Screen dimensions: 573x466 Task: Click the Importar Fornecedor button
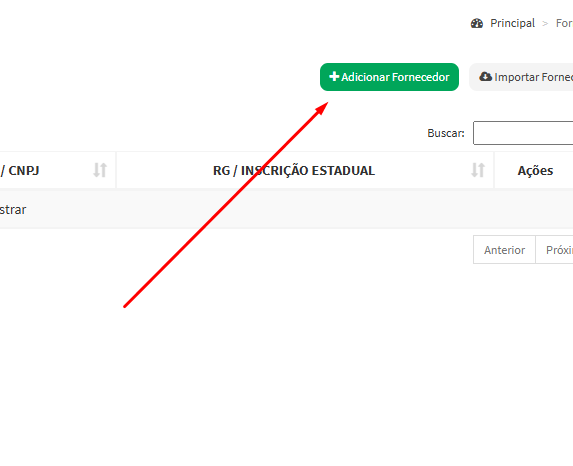521,77
